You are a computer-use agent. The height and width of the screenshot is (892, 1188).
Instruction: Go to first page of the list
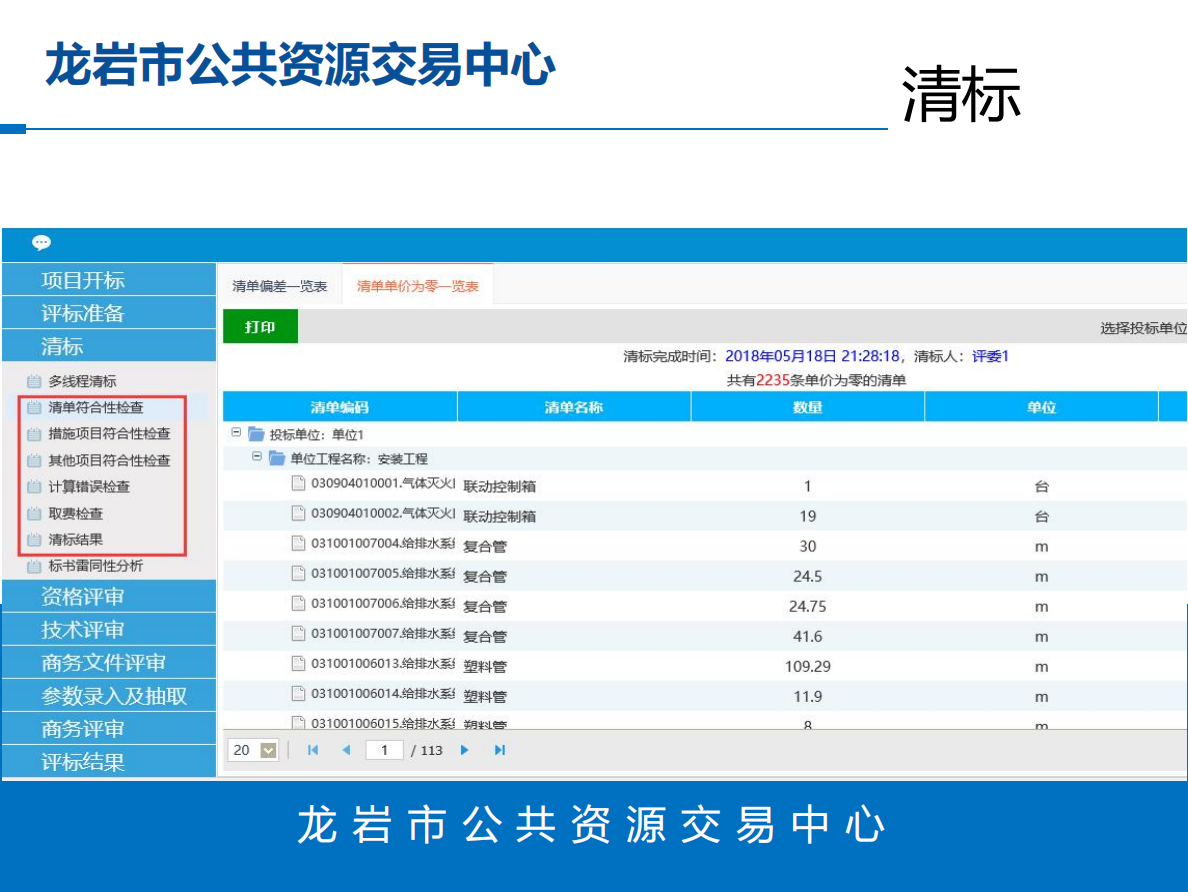(x=313, y=750)
